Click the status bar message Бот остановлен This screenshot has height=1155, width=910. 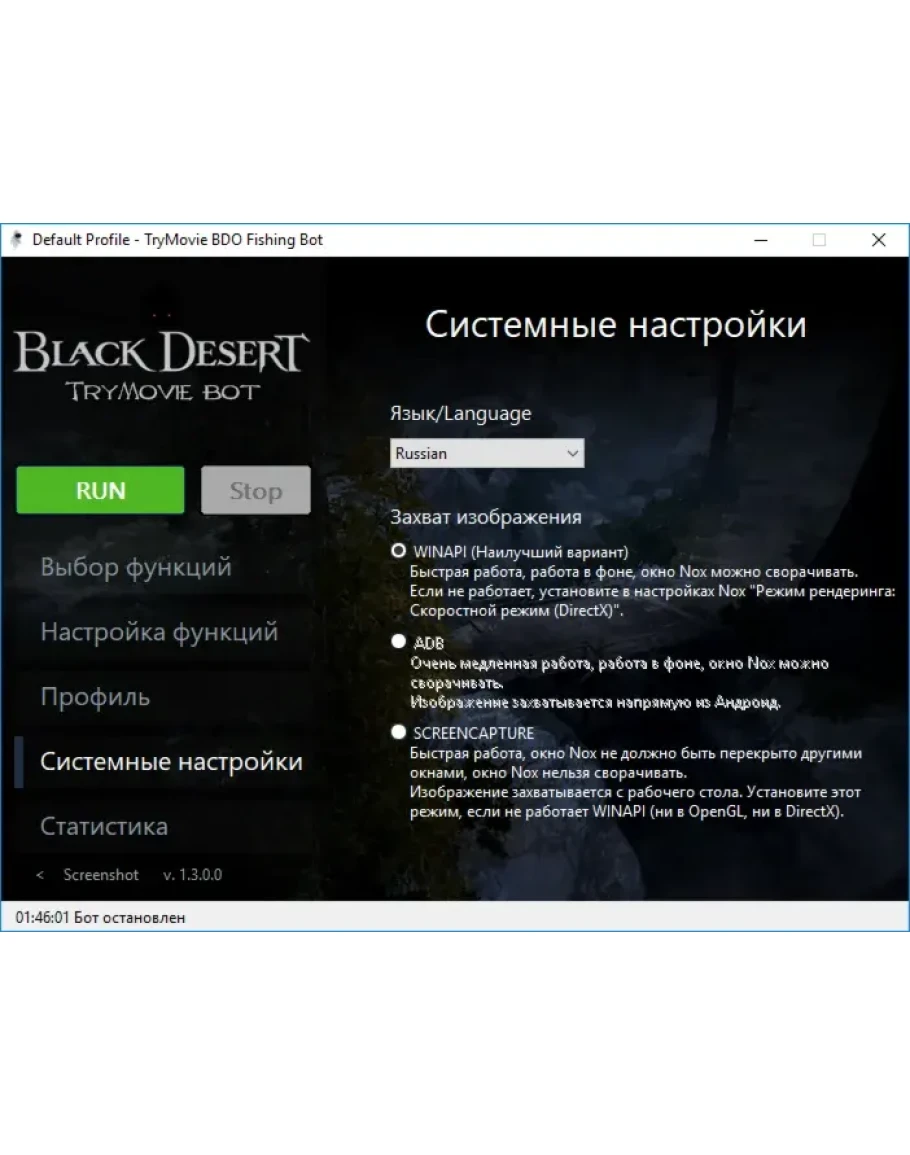[130, 917]
